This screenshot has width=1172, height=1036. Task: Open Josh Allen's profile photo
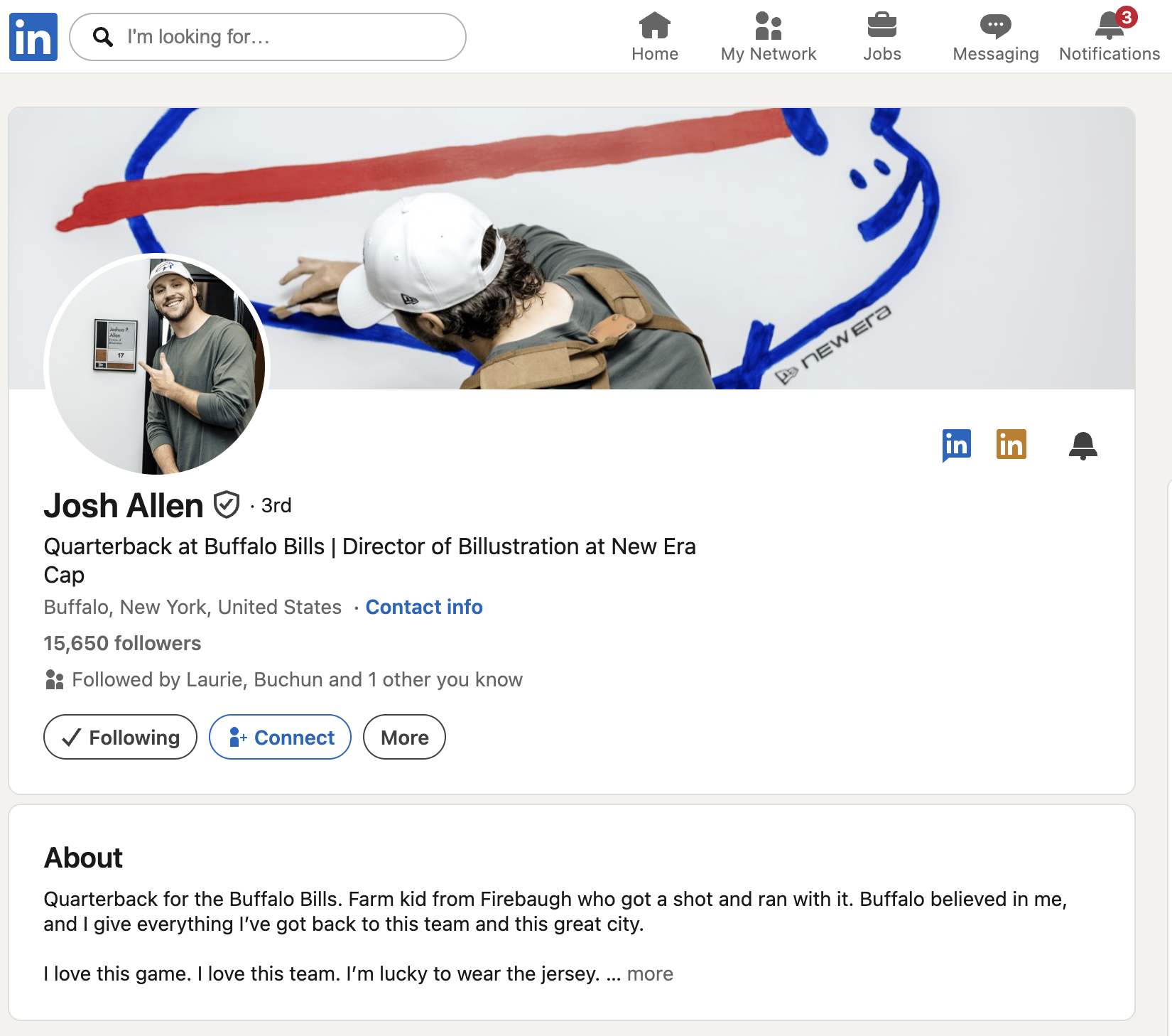[x=157, y=365]
